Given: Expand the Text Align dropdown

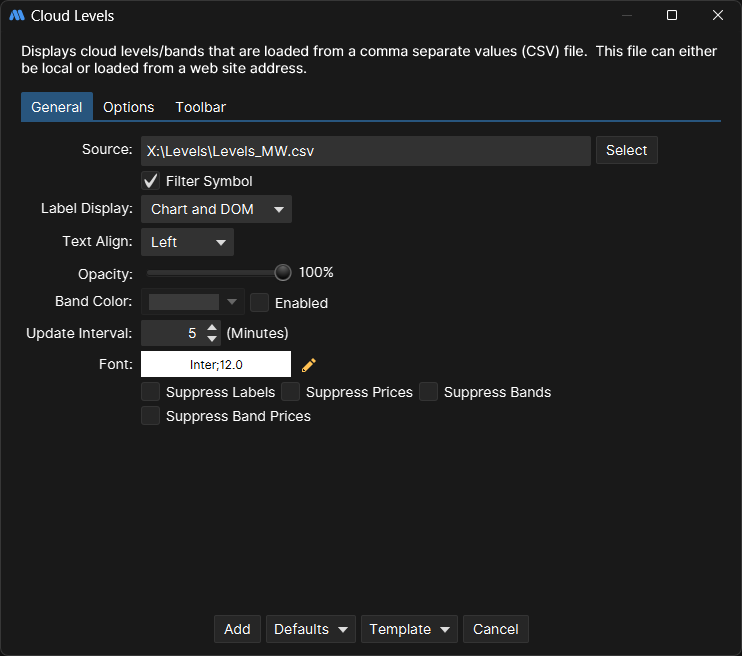Looking at the screenshot, I should (x=187, y=242).
